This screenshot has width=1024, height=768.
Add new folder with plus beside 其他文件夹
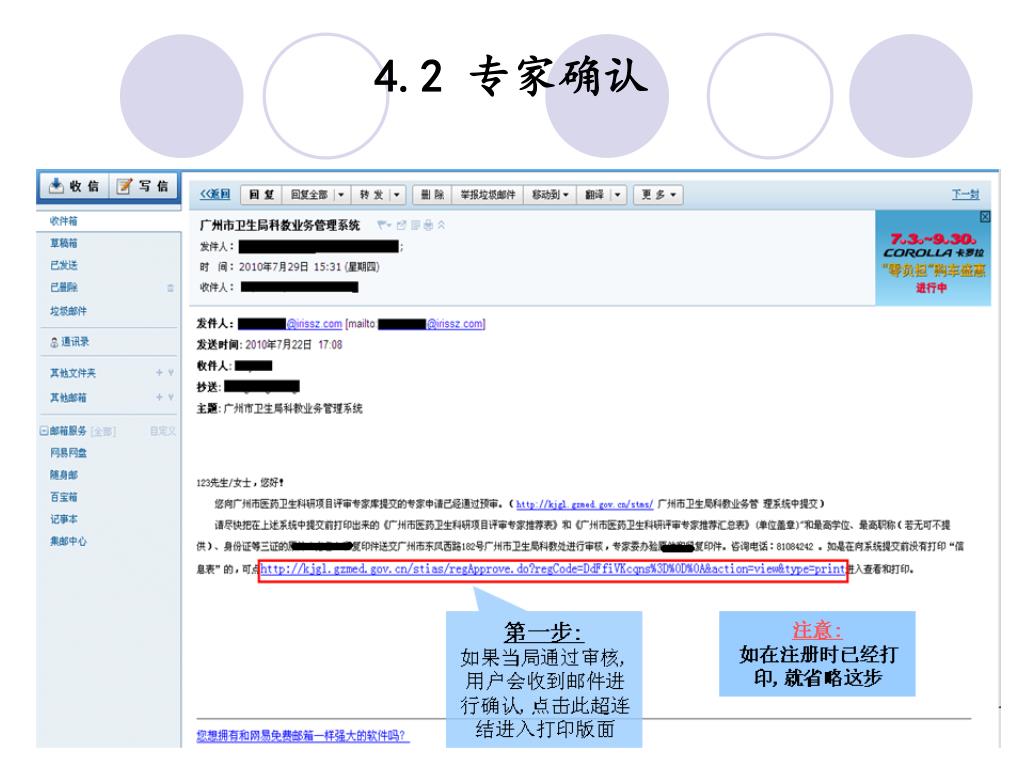pyautogui.click(x=159, y=372)
